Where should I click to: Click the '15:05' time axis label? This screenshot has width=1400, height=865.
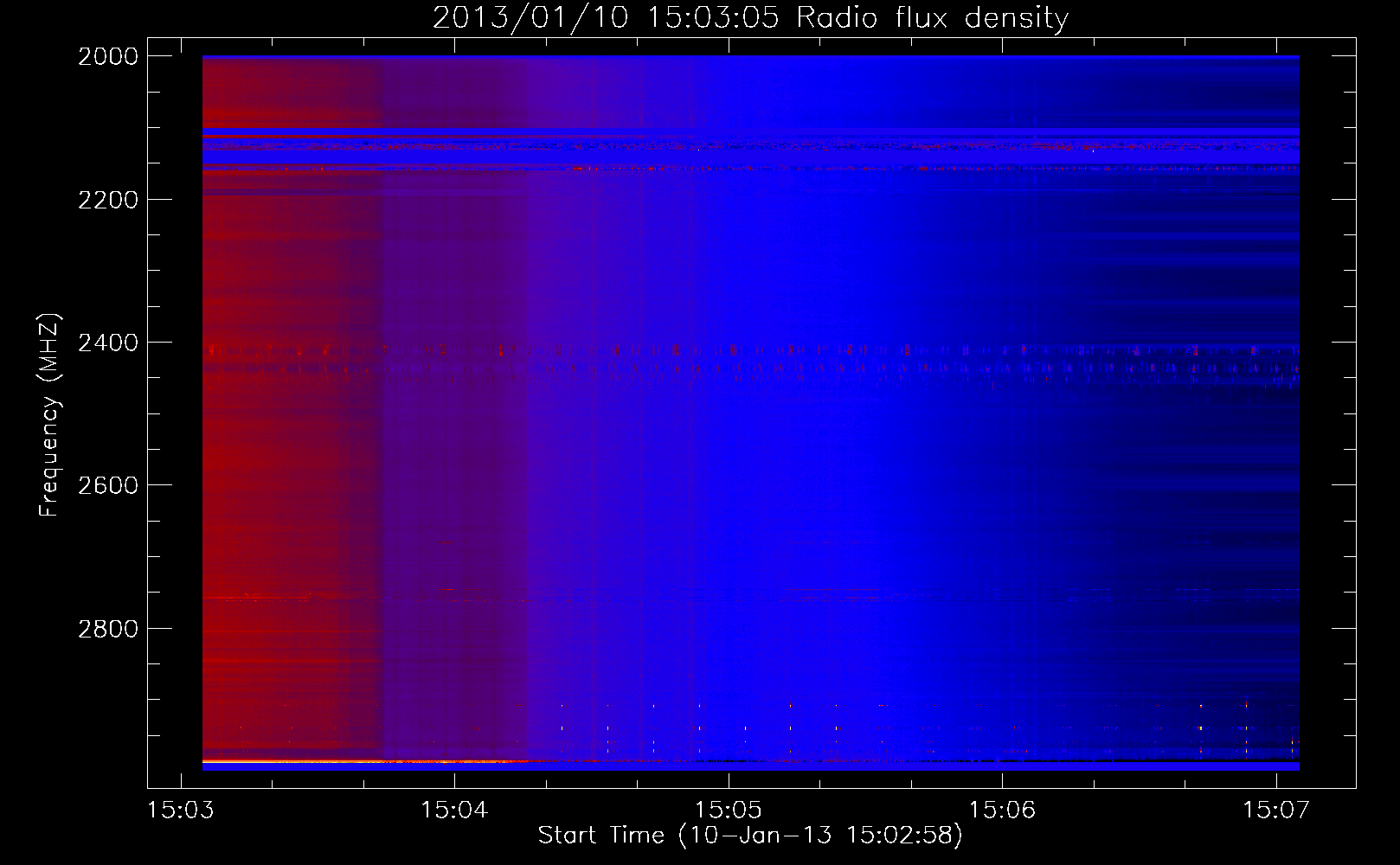729,811
